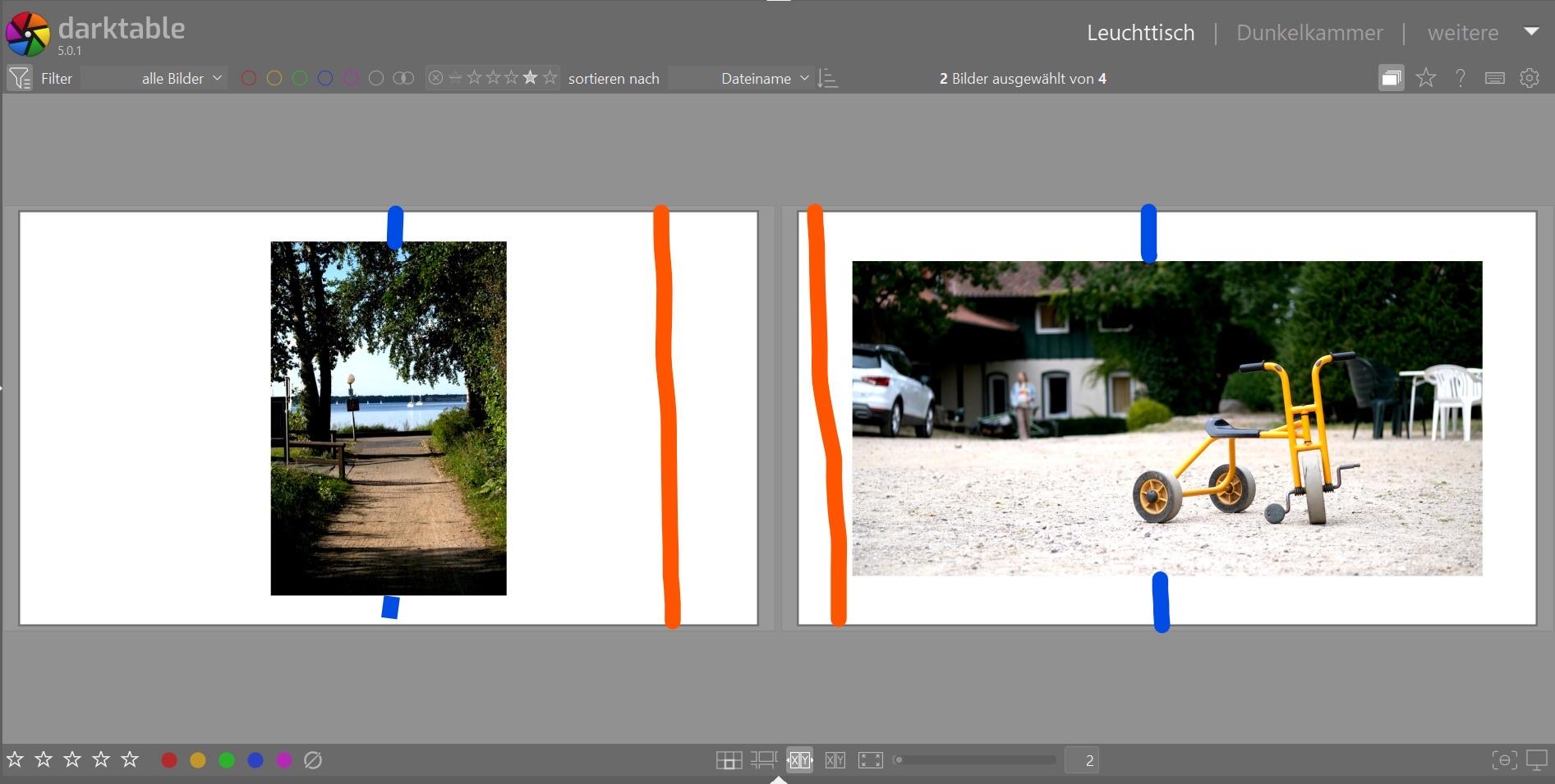Toggle the red color label filter circle

click(x=249, y=78)
